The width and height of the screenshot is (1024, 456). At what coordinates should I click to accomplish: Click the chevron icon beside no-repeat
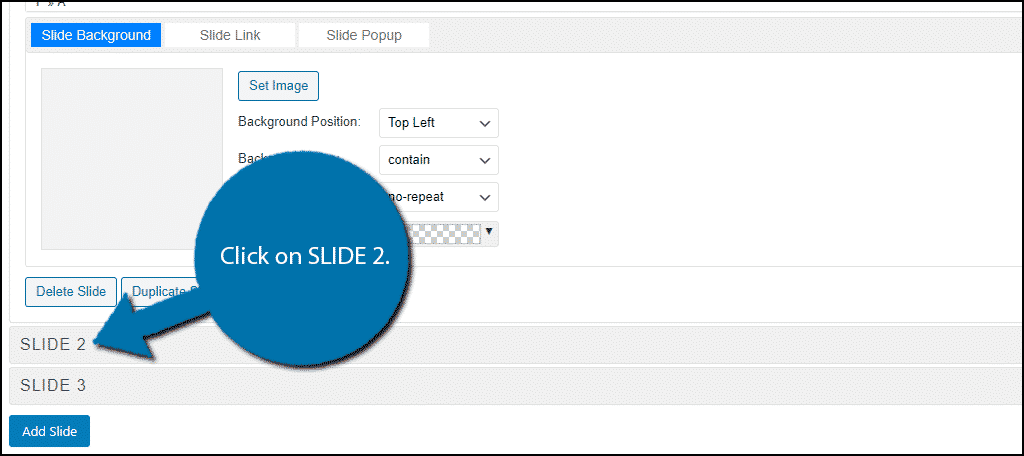tap(485, 197)
